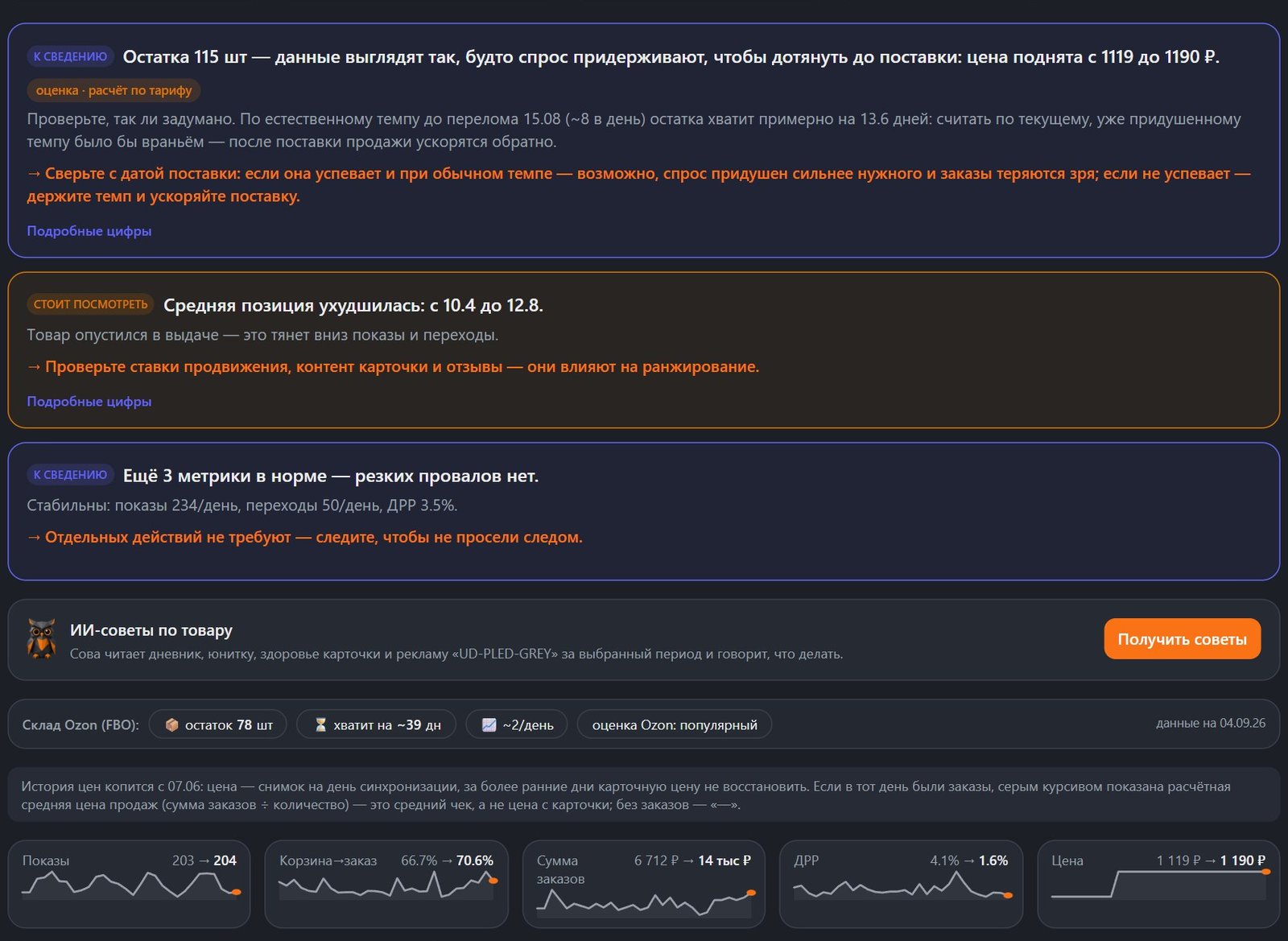Click the Проверьте ставки продвижения recommendation
The width and height of the screenshot is (1288, 941).
point(393,367)
